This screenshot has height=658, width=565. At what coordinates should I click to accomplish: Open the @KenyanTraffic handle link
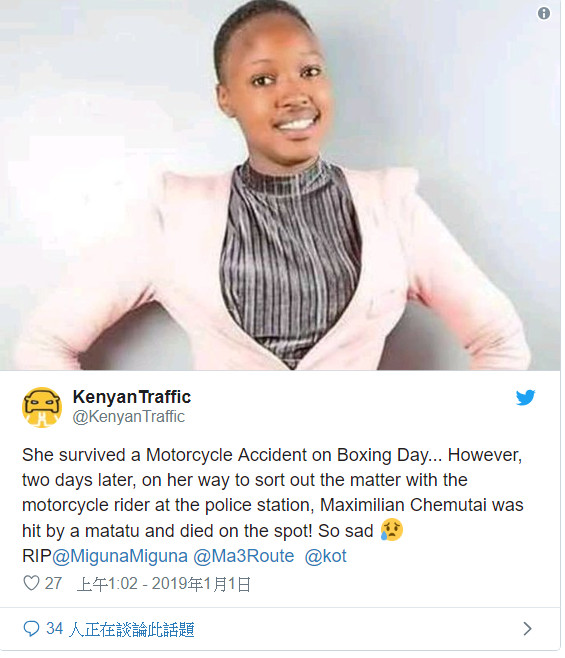coord(128,417)
